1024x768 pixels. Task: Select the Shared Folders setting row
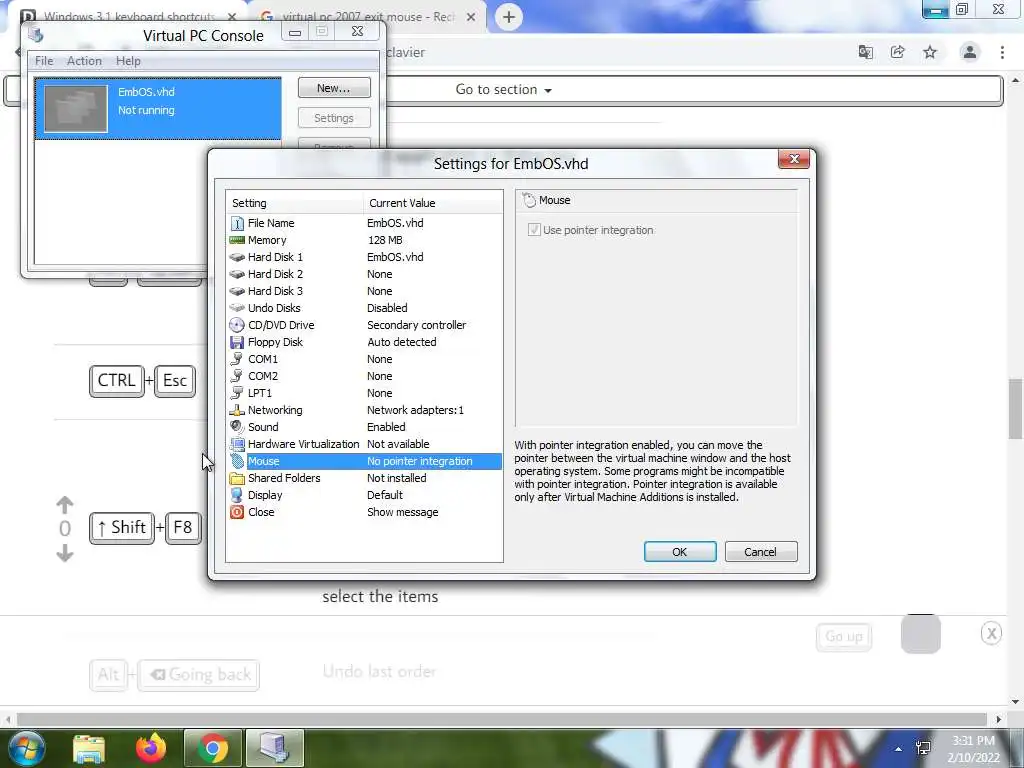click(x=364, y=478)
